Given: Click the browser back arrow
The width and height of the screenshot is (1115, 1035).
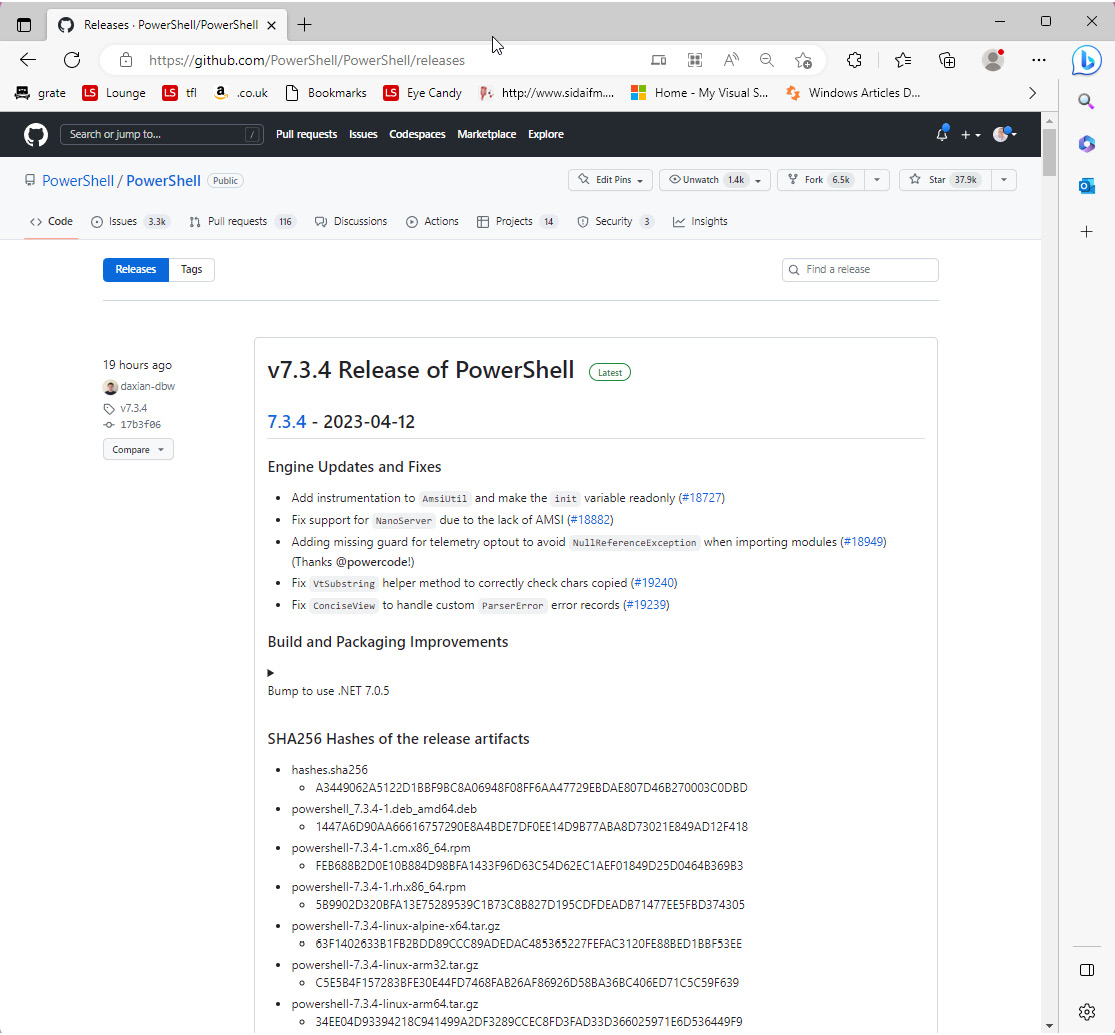Looking at the screenshot, I should point(28,60).
